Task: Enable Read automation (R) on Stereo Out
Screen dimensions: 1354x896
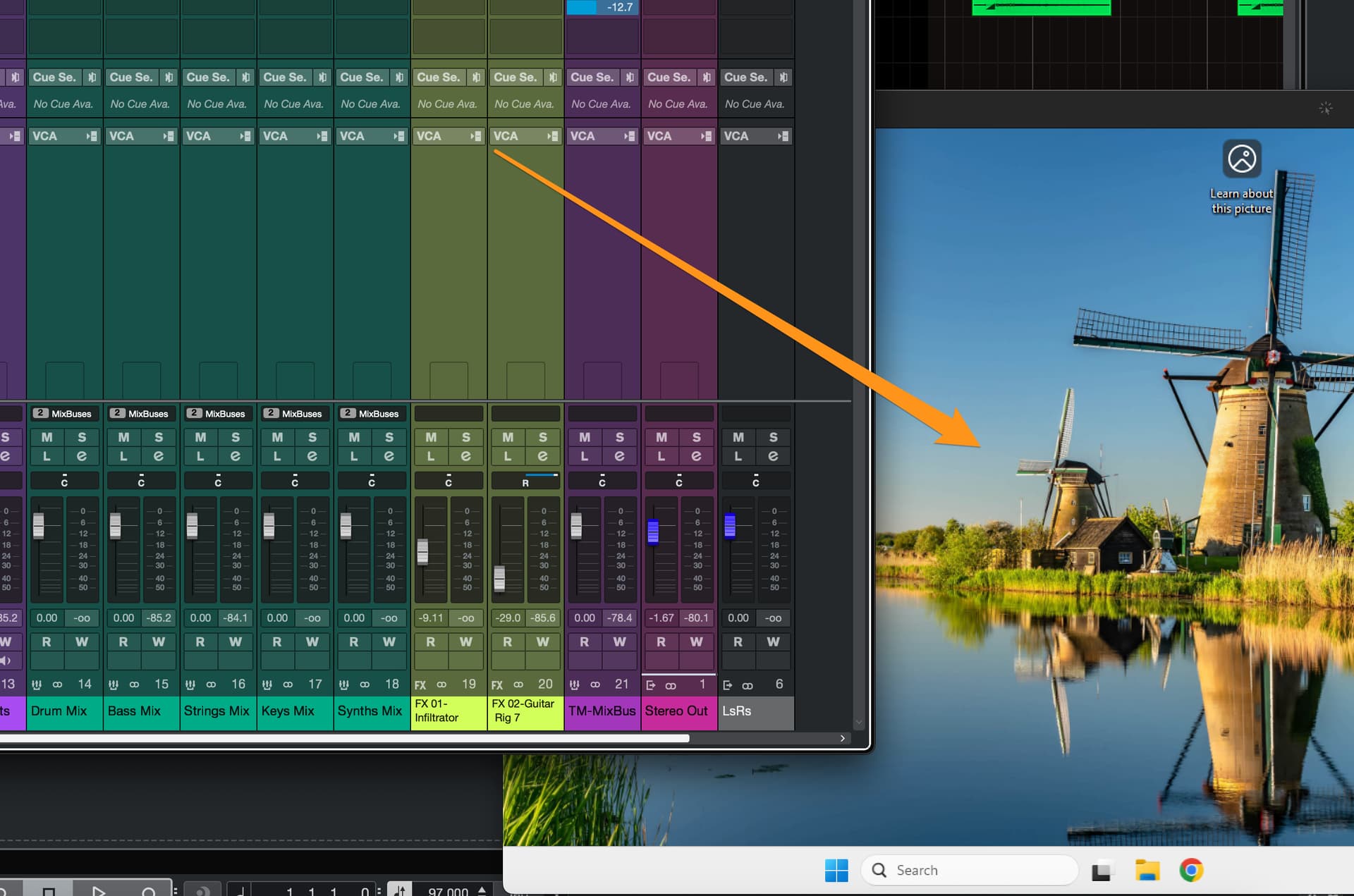Action: point(661,642)
